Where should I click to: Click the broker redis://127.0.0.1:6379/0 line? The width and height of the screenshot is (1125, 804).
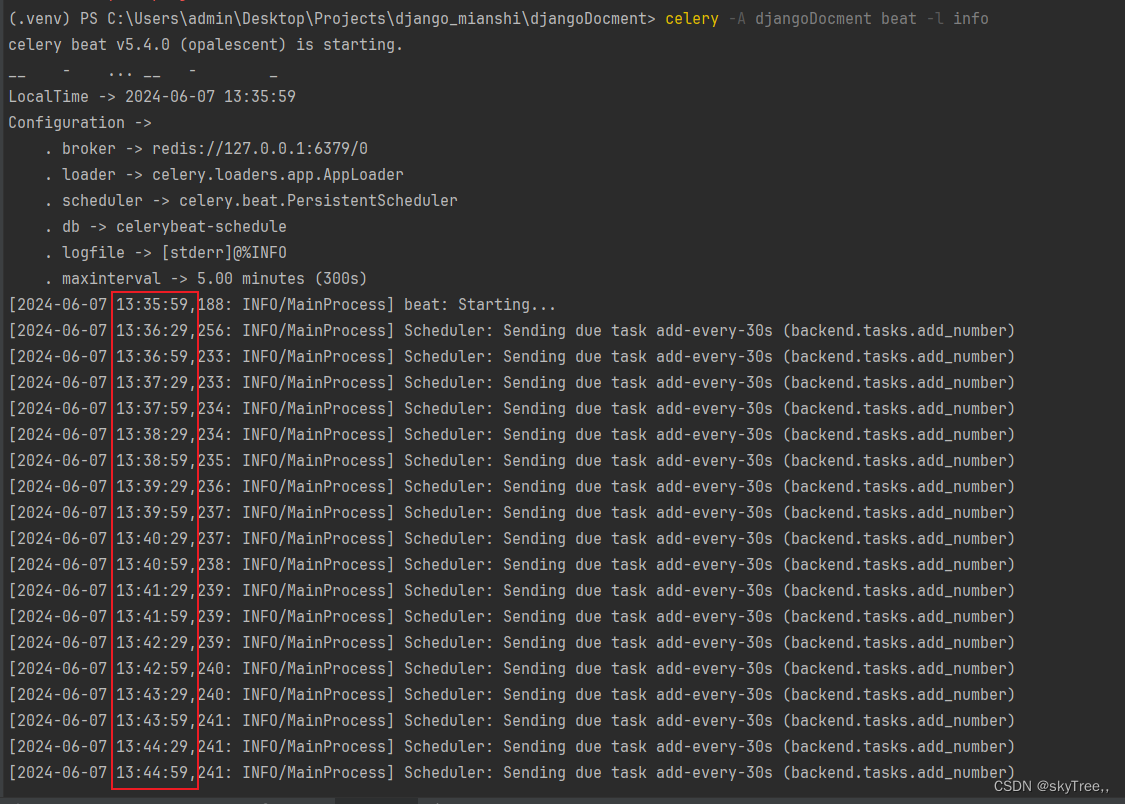[207, 148]
